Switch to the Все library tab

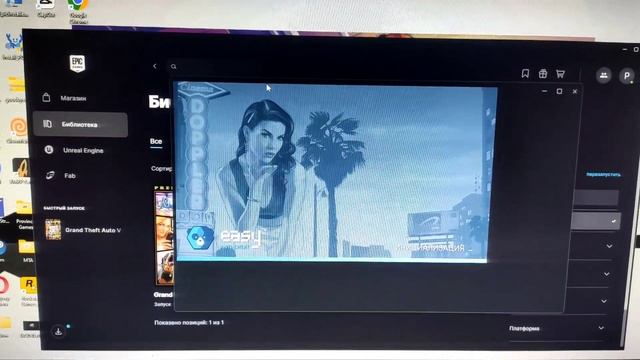click(x=156, y=142)
